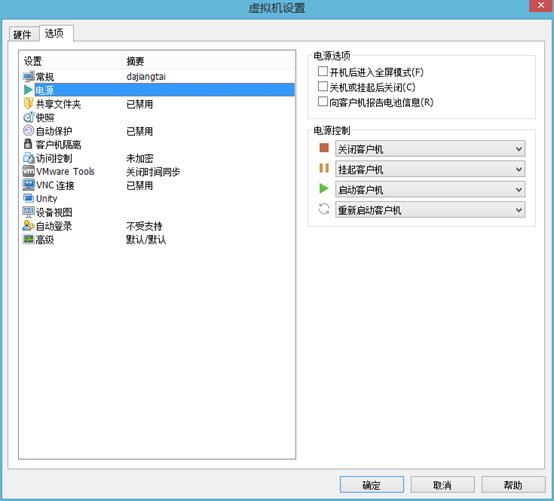Select the 共享文件夹 row label
The width and height of the screenshot is (554, 501).
[58, 104]
